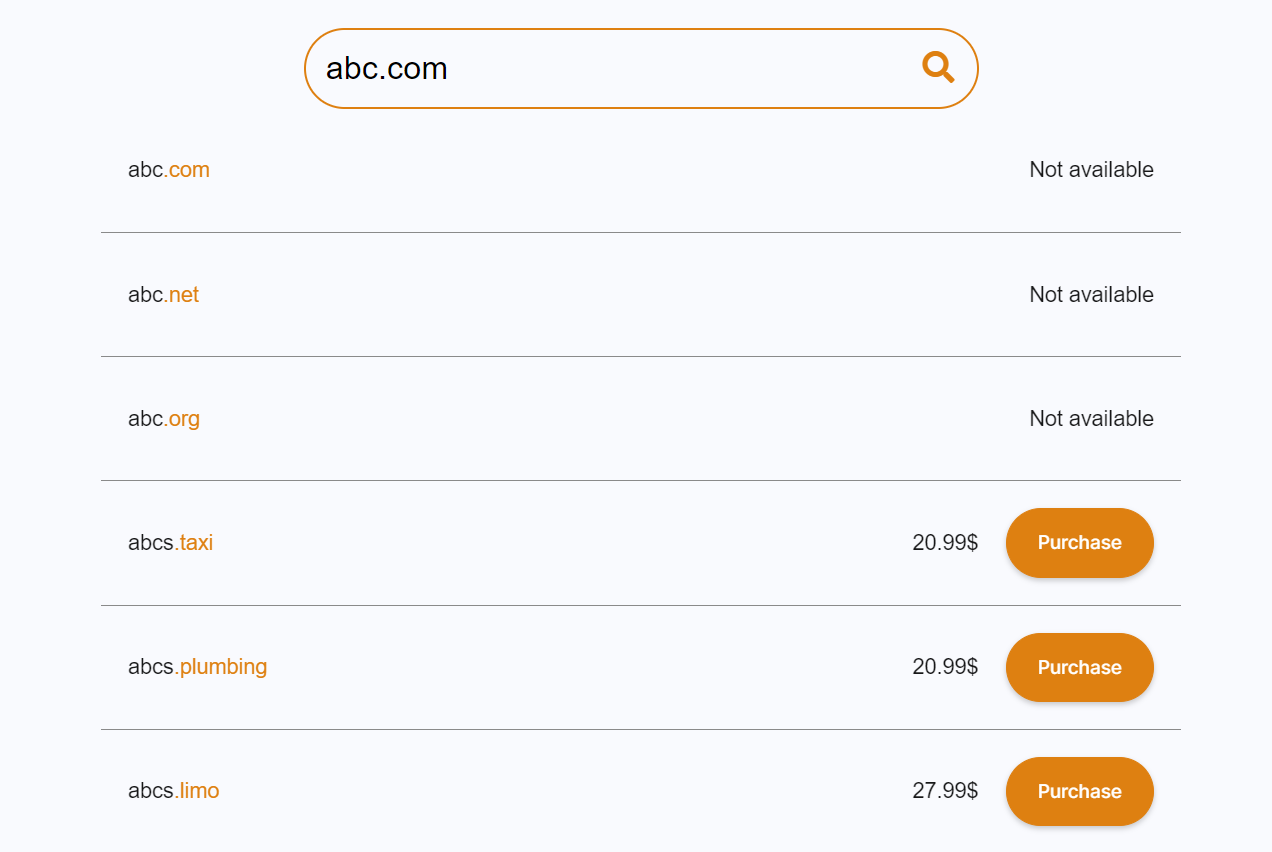
Task: Click the 20.99$ price for abcs.taxi
Action: 944,543
